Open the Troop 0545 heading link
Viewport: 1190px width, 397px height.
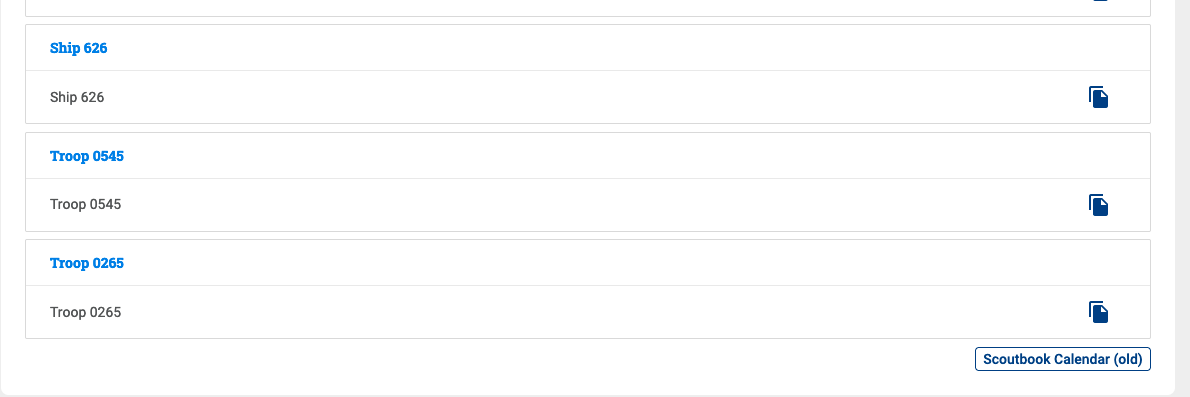tap(87, 156)
